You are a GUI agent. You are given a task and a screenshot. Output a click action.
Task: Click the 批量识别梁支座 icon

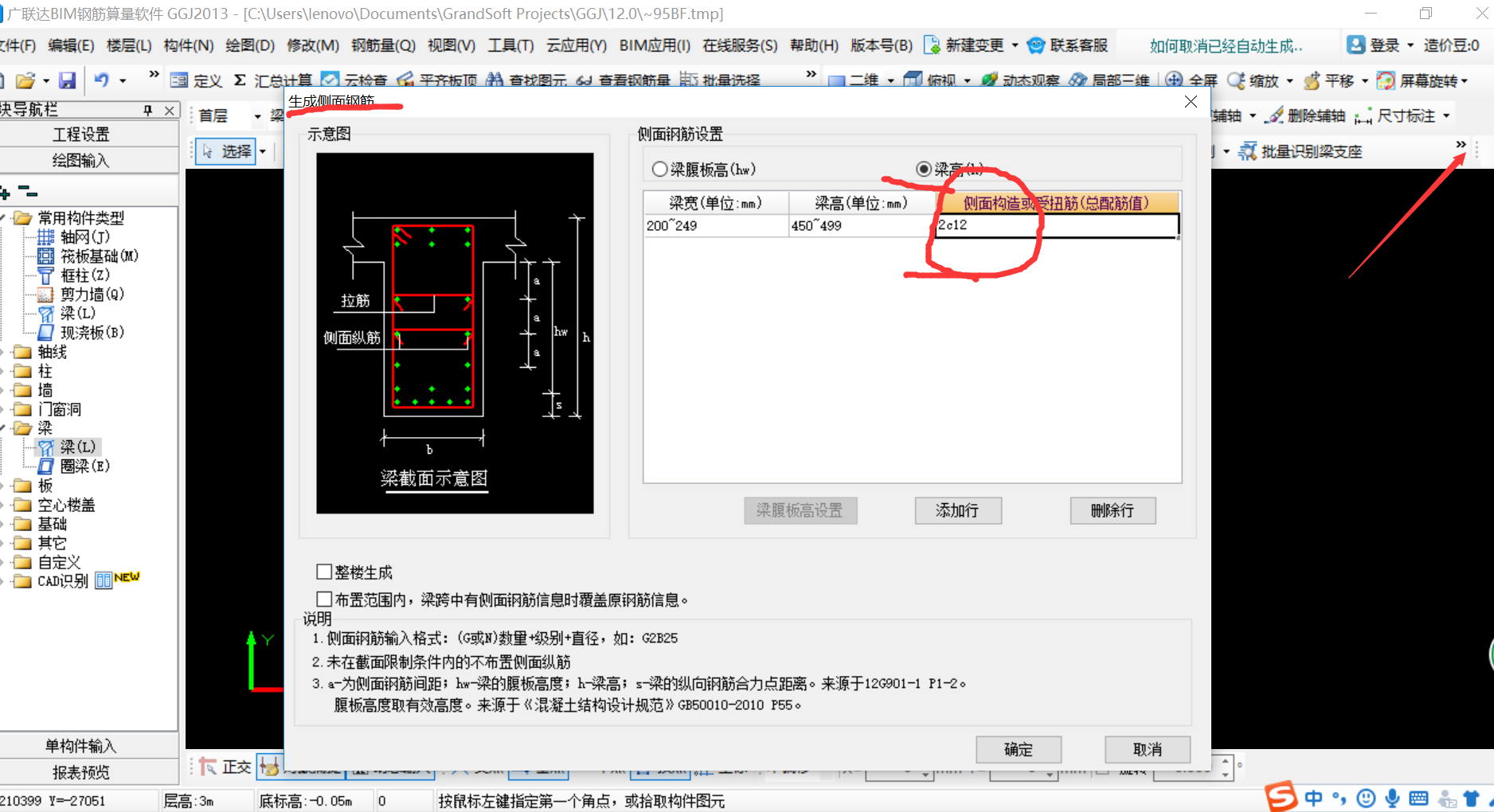click(1248, 150)
